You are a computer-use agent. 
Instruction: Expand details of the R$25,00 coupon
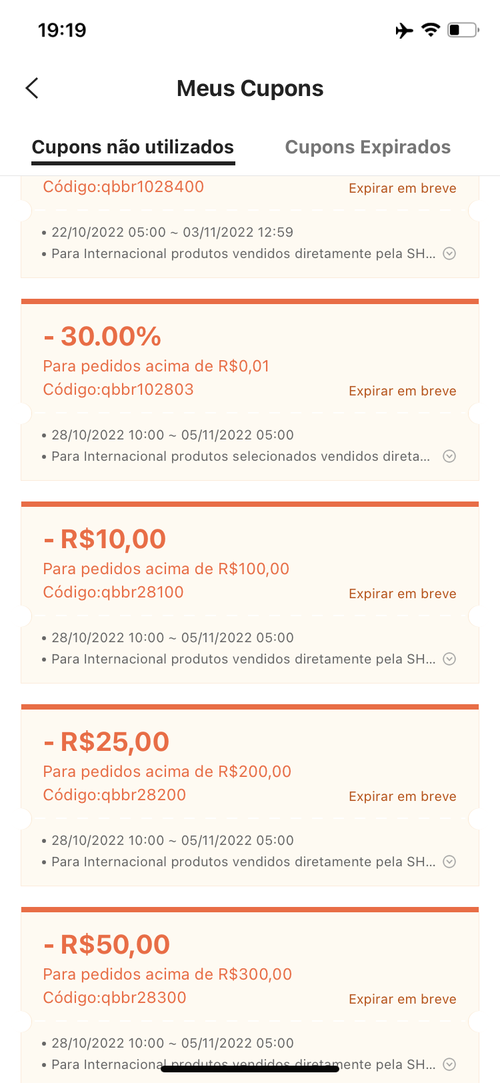click(449, 861)
